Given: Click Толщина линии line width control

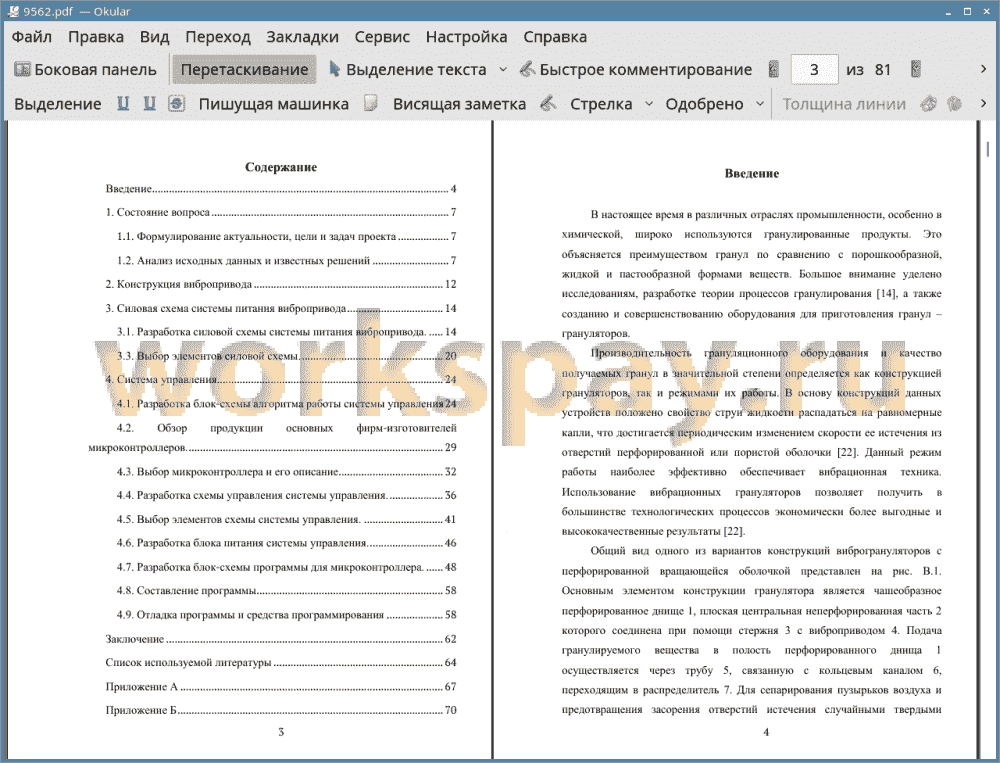Looking at the screenshot, I should tap(844, 104).
